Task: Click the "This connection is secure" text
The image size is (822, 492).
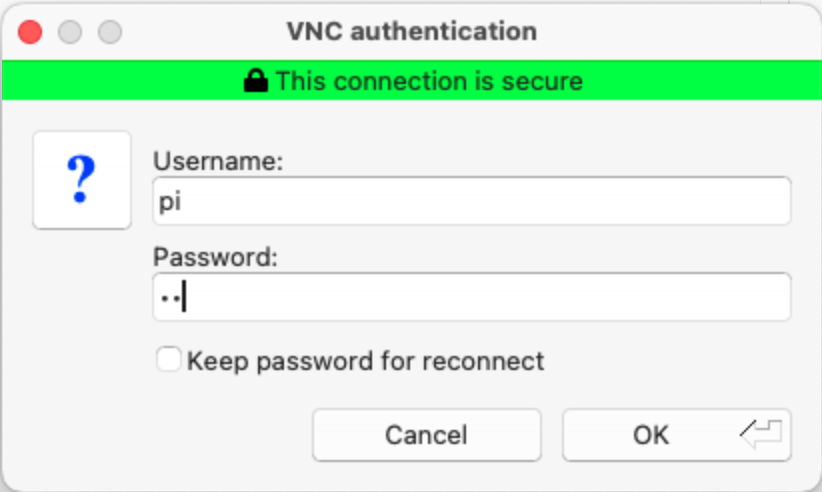Action: pos(429,81)
